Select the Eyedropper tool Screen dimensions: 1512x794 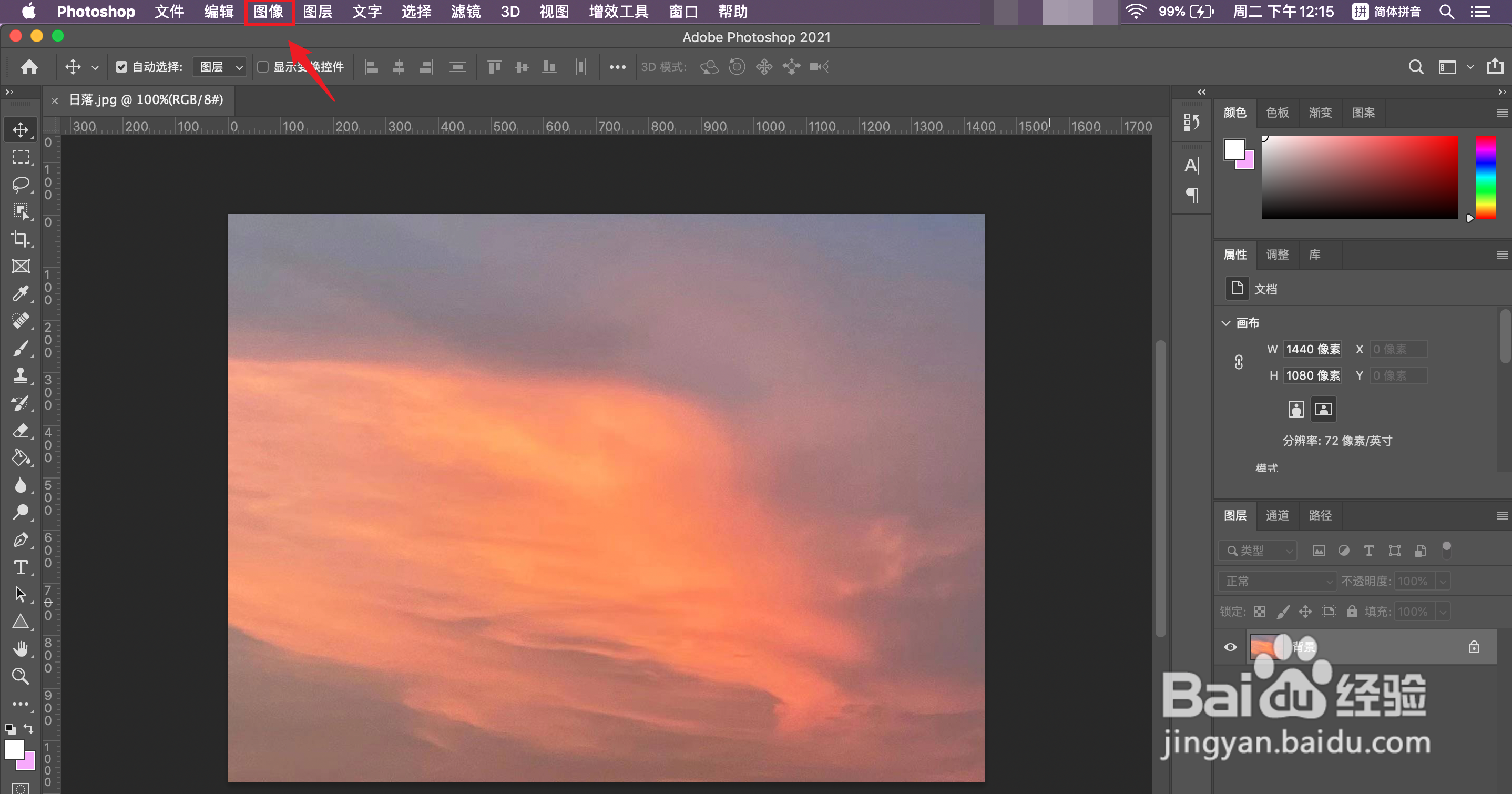21,293
